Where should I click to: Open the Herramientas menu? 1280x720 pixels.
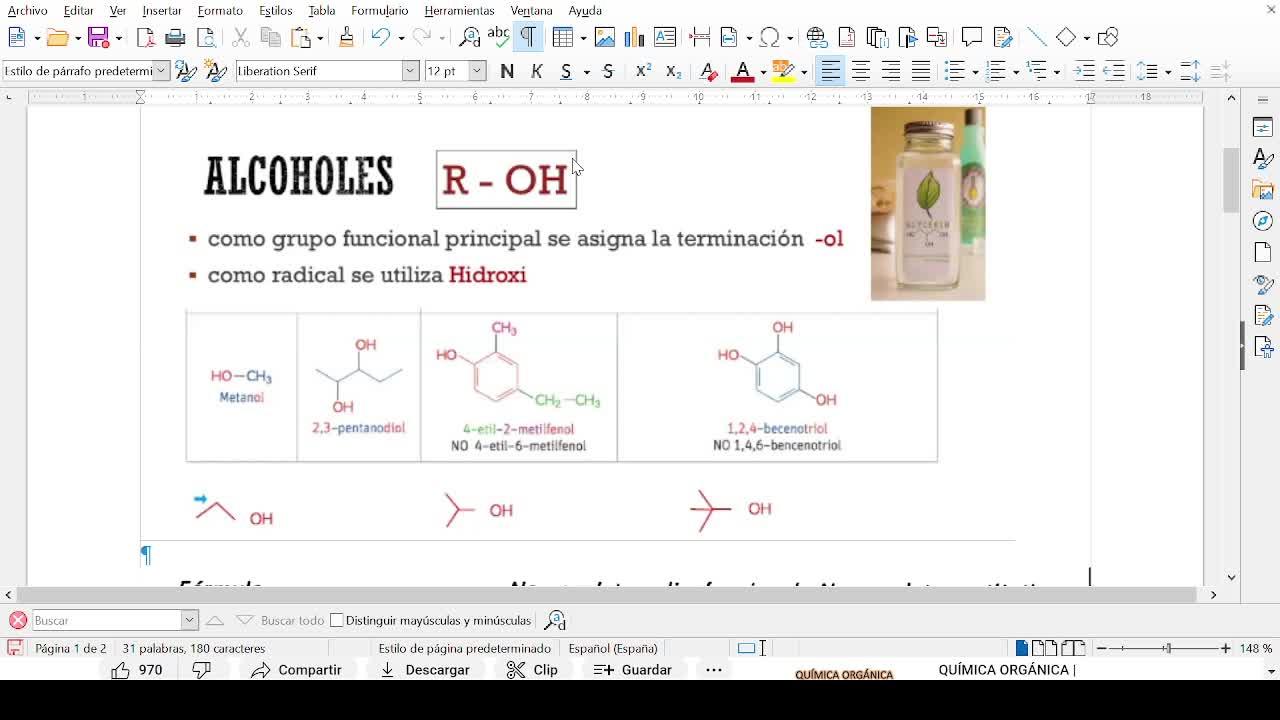click(459, 10)
